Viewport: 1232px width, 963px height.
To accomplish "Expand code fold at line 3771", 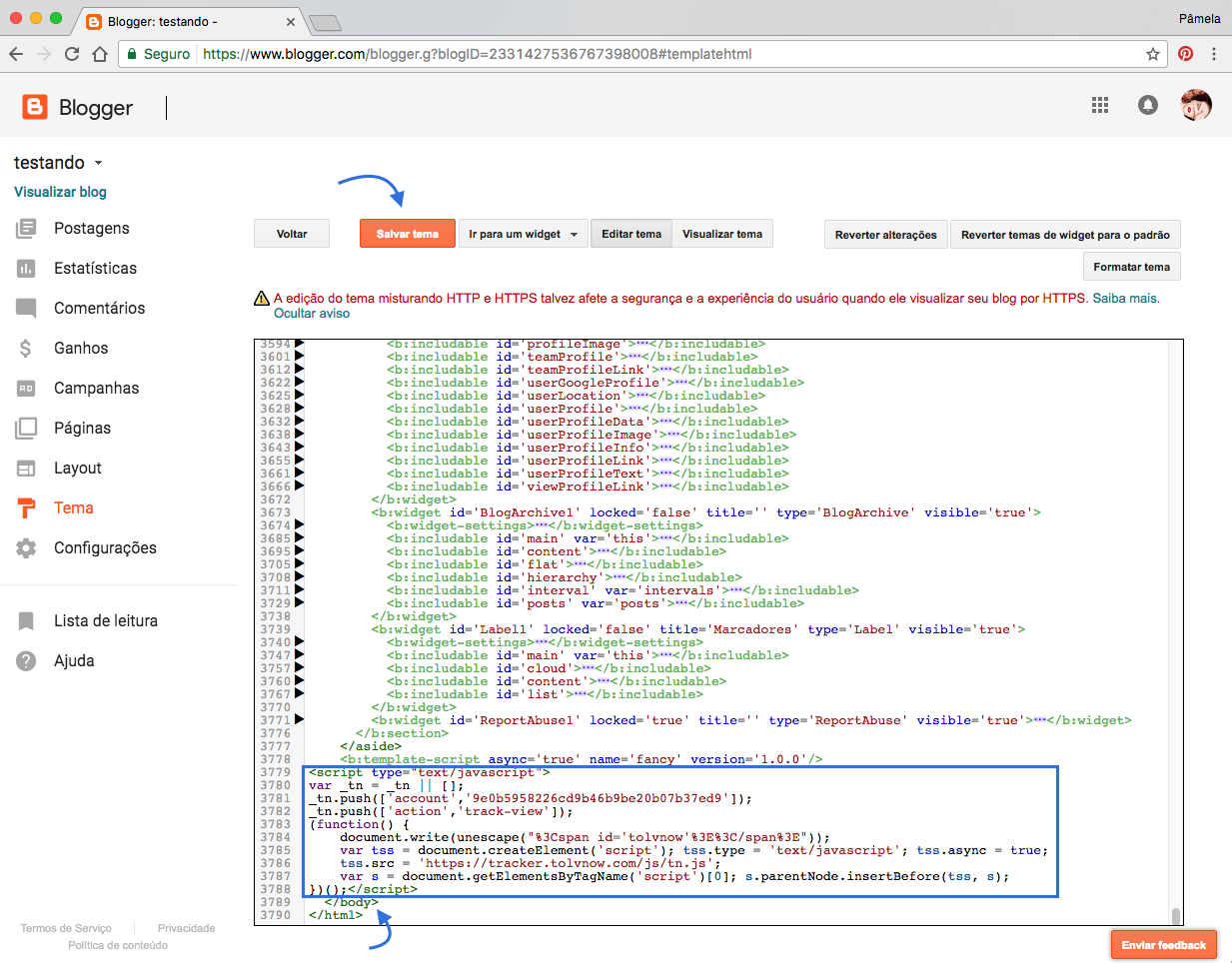I will [299, 720].
